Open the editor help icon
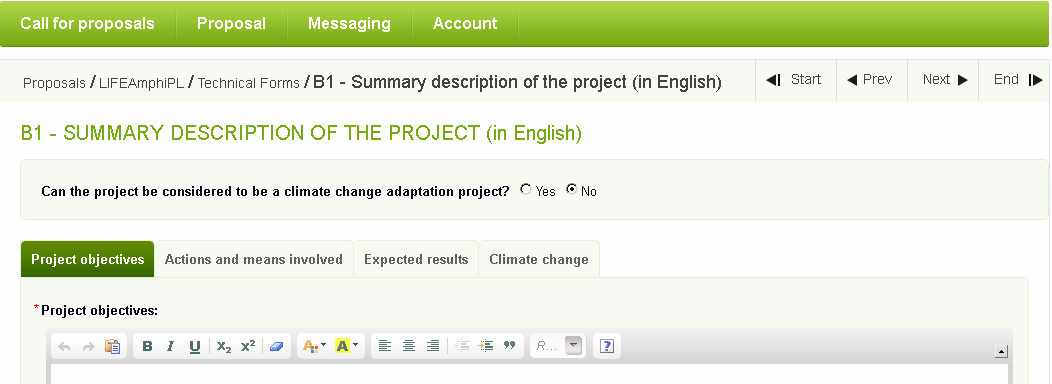The width and height of the screenshot is (1052, 384). click(x=607, y=346)
